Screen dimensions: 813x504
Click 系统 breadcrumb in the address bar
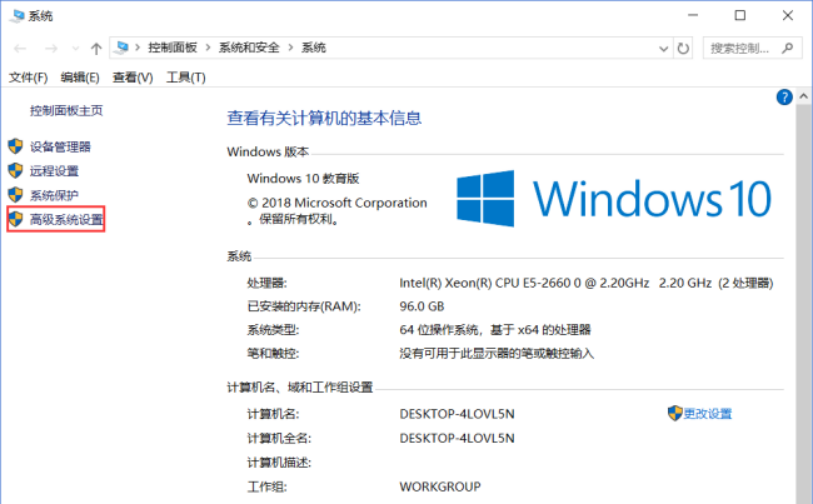pos(314,48)
